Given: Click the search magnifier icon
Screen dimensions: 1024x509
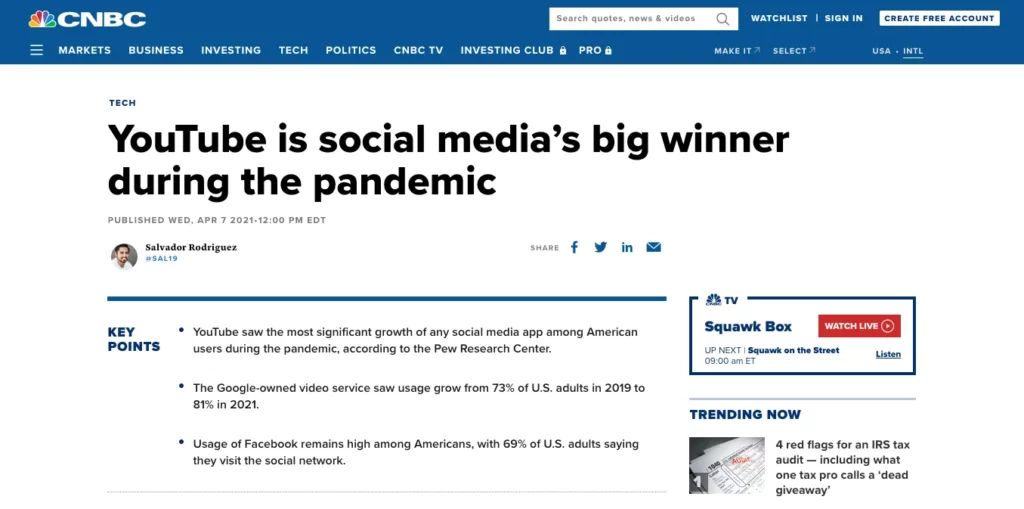Looking at the screenshot, I should click(x=723, y=19).
